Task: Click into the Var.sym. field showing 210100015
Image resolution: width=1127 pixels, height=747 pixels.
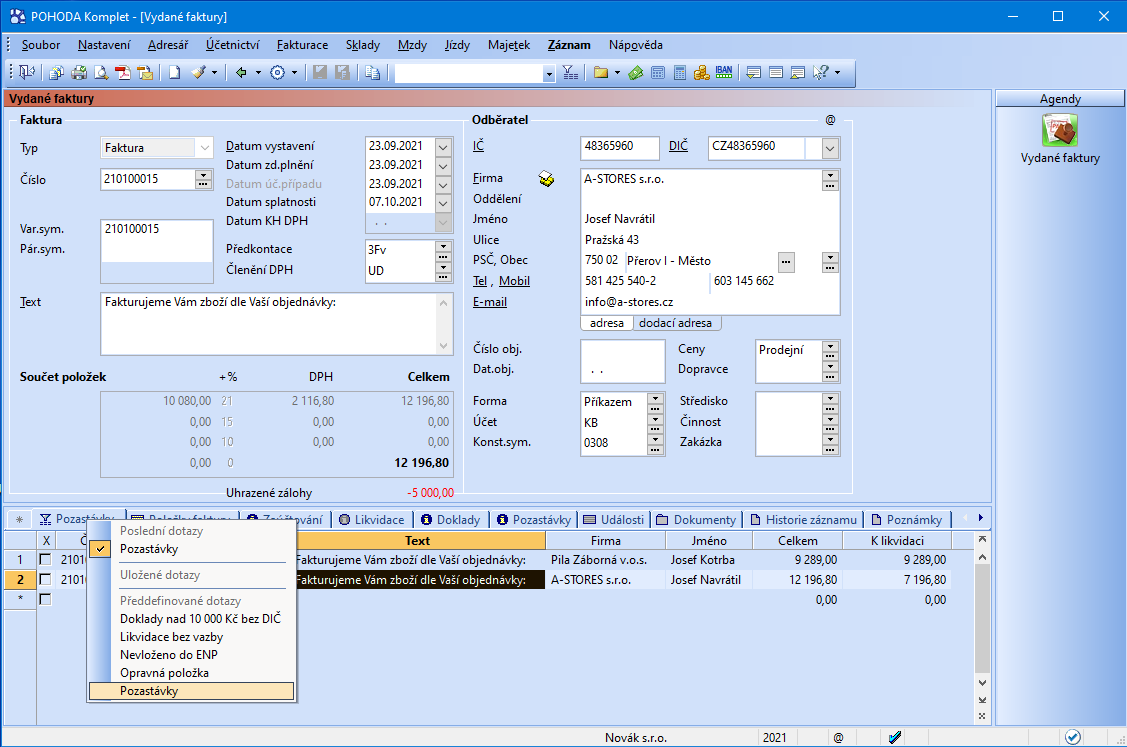Action: 157,229
